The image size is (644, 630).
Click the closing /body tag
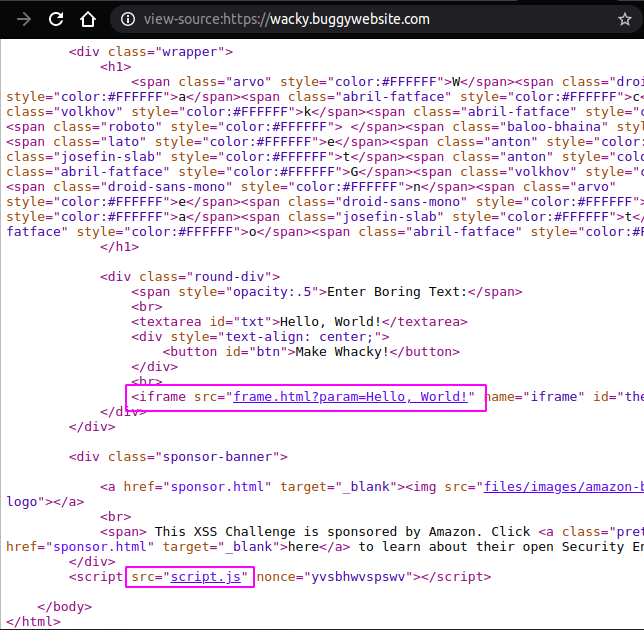click(64, 607)
